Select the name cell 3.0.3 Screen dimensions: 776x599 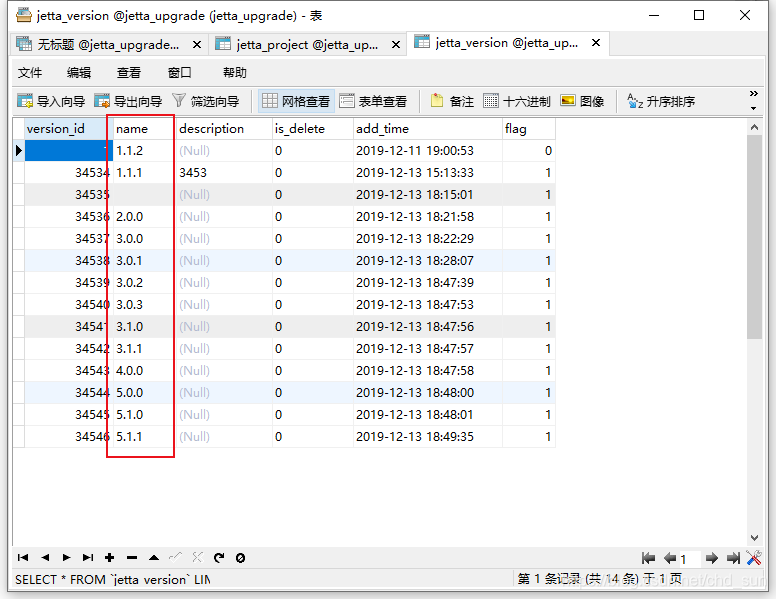point(144,304)
